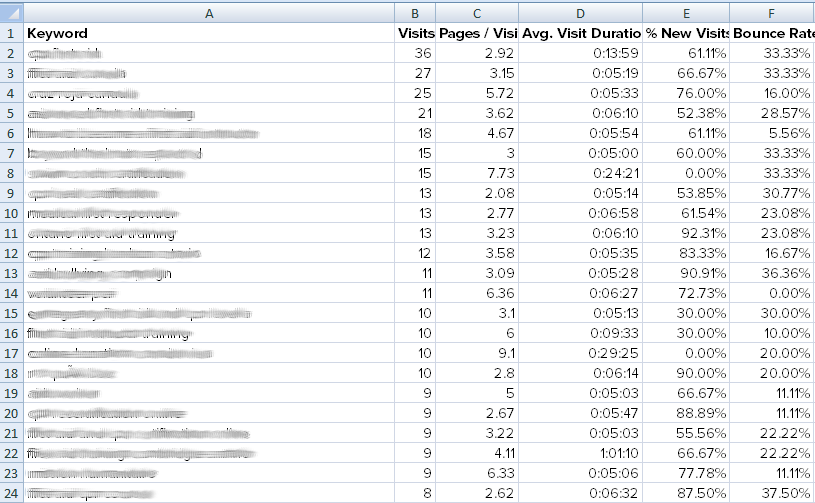The height and width of the screenshot is (503, 815).
Task: Select row 22 header number
Action: 11,453
